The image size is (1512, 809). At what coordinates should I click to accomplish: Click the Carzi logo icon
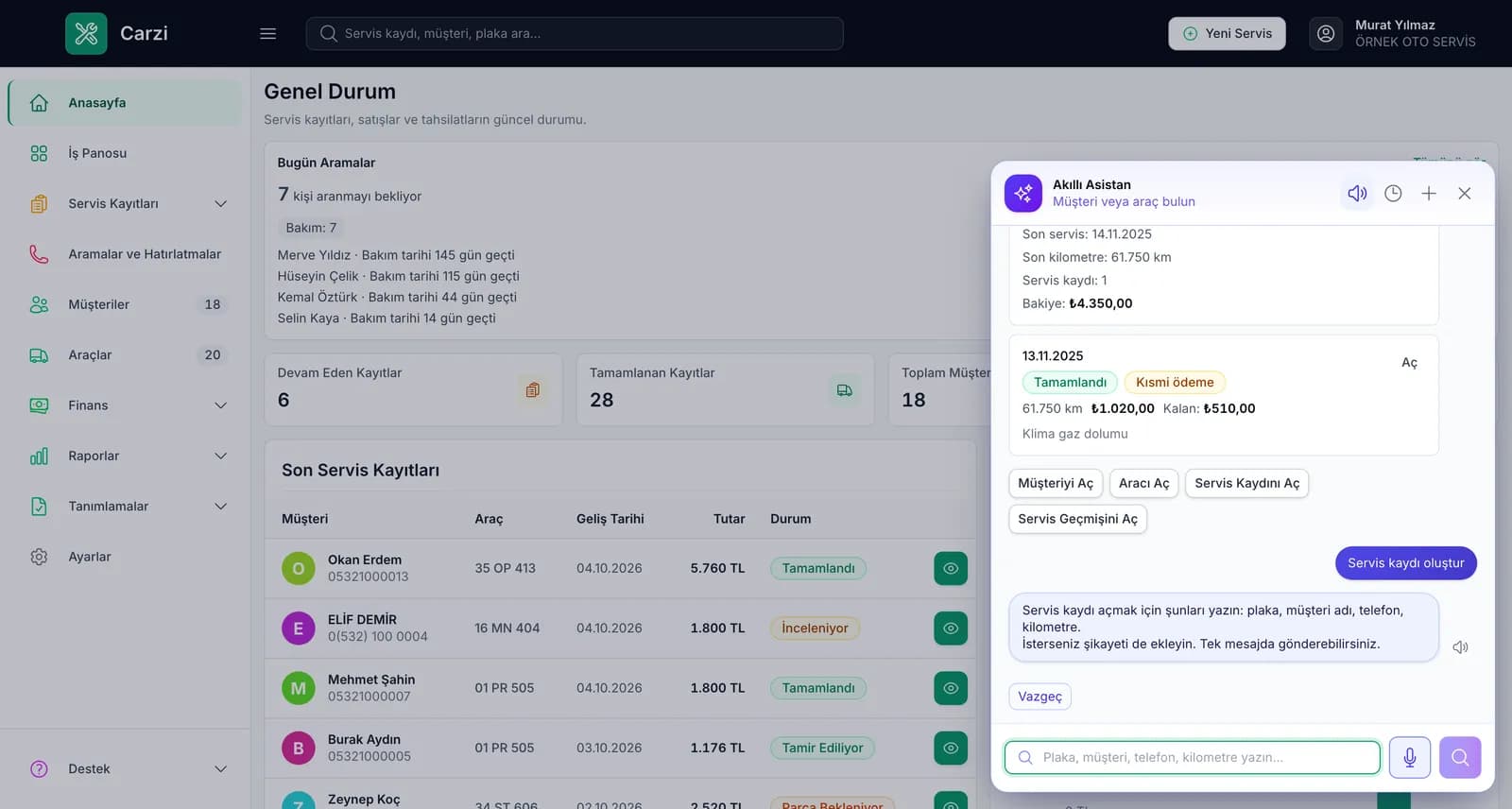(86, 33)
